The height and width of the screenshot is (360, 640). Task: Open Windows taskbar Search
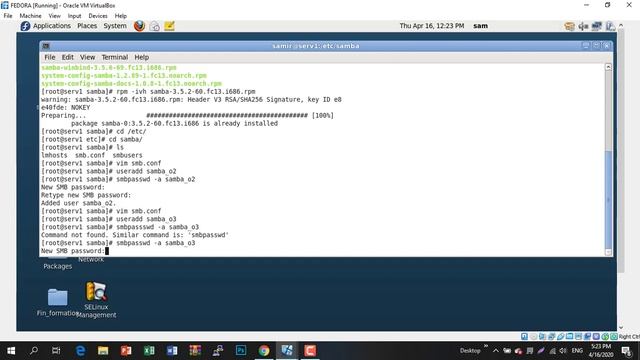[x=34, y=351]
